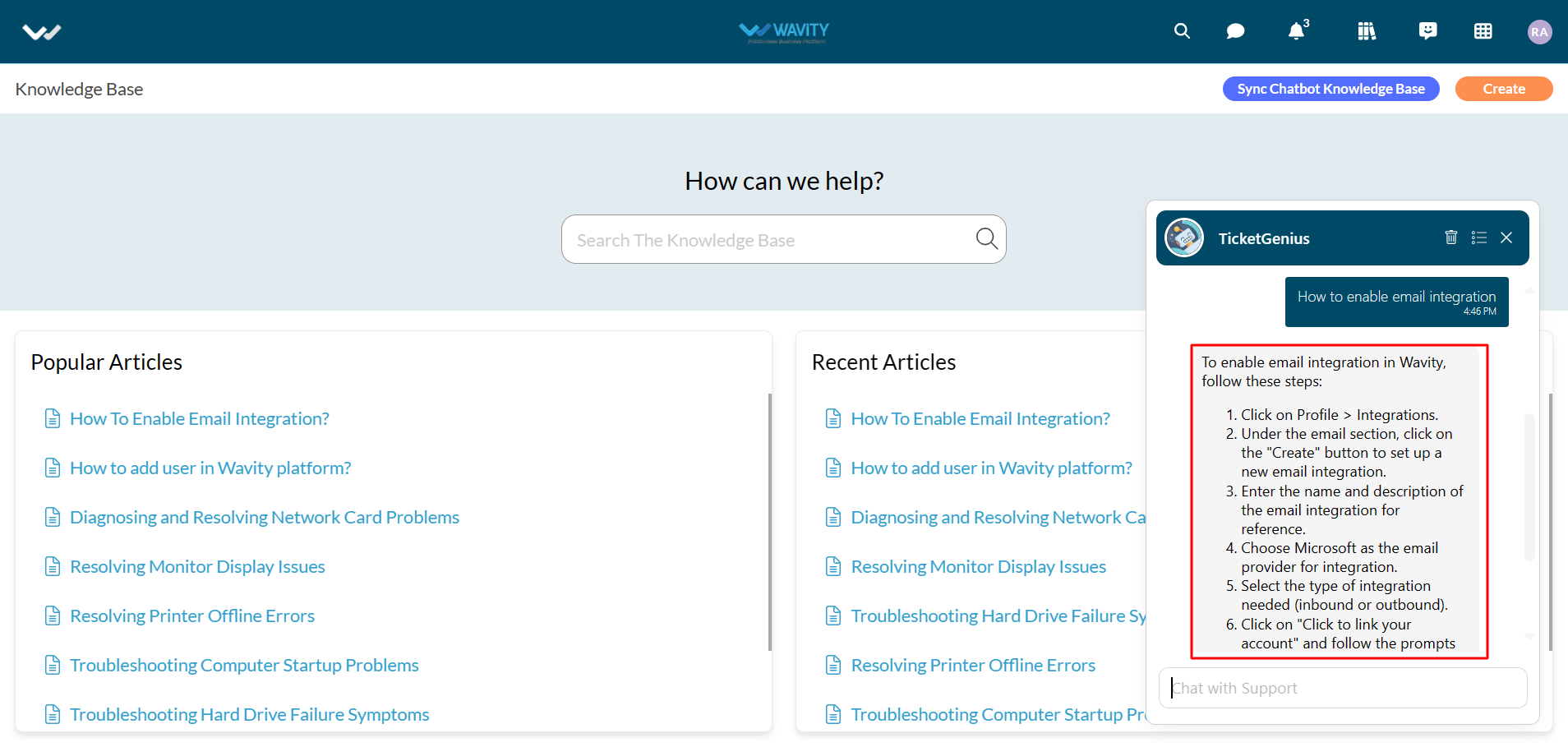This screenshot has width=1568, height=747.
Task: Open popular article Resolving Monitor Display Issues
Action: tap(197, 566)
